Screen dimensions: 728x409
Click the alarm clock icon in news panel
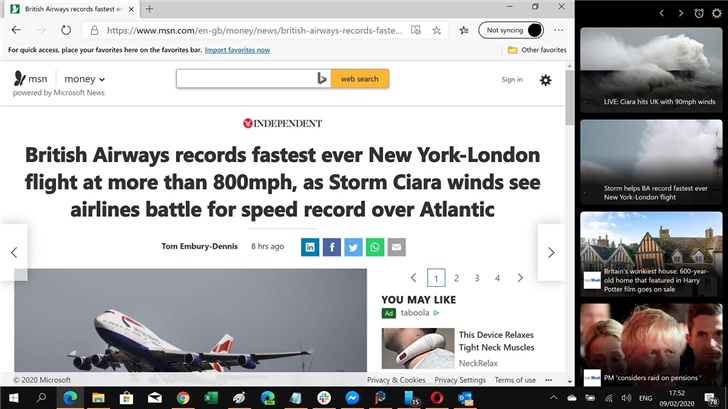(x=699, y=13)
